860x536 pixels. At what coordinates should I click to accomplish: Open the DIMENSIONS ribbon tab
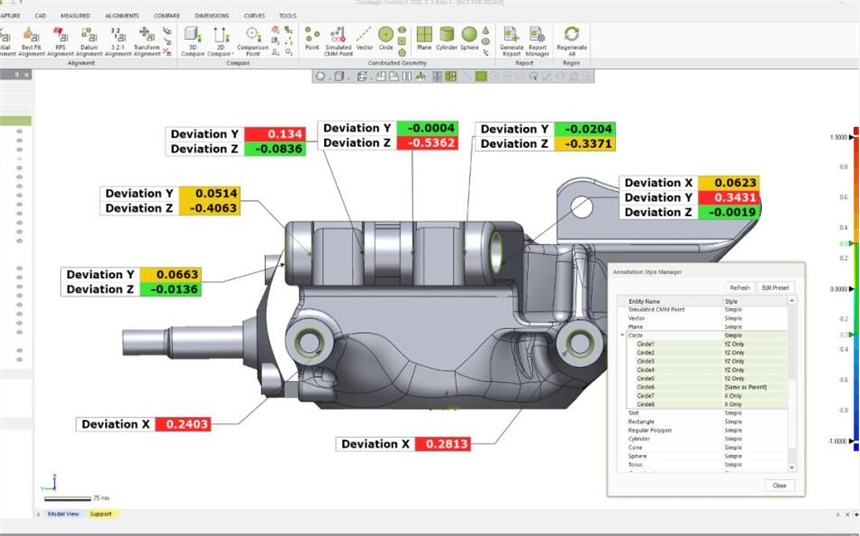tap(211, 16)
